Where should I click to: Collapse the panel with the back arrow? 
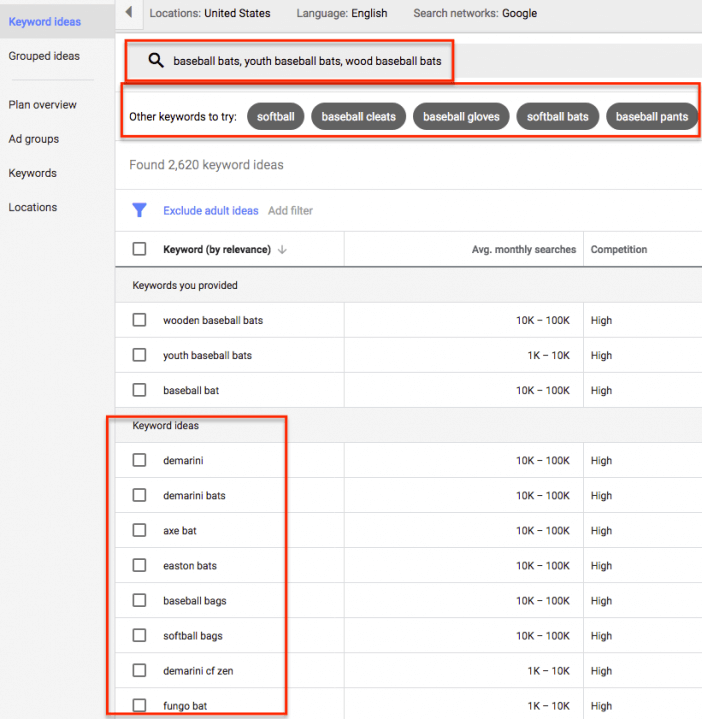[129, 12]
